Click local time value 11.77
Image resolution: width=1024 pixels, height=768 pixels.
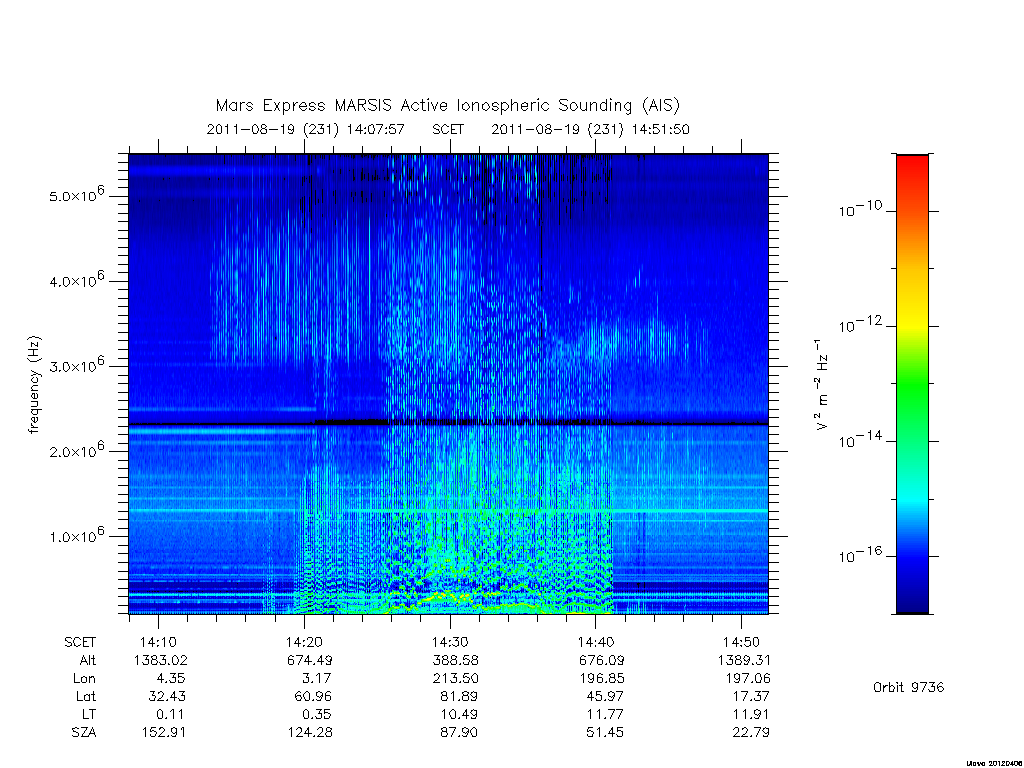pos(605,714)
